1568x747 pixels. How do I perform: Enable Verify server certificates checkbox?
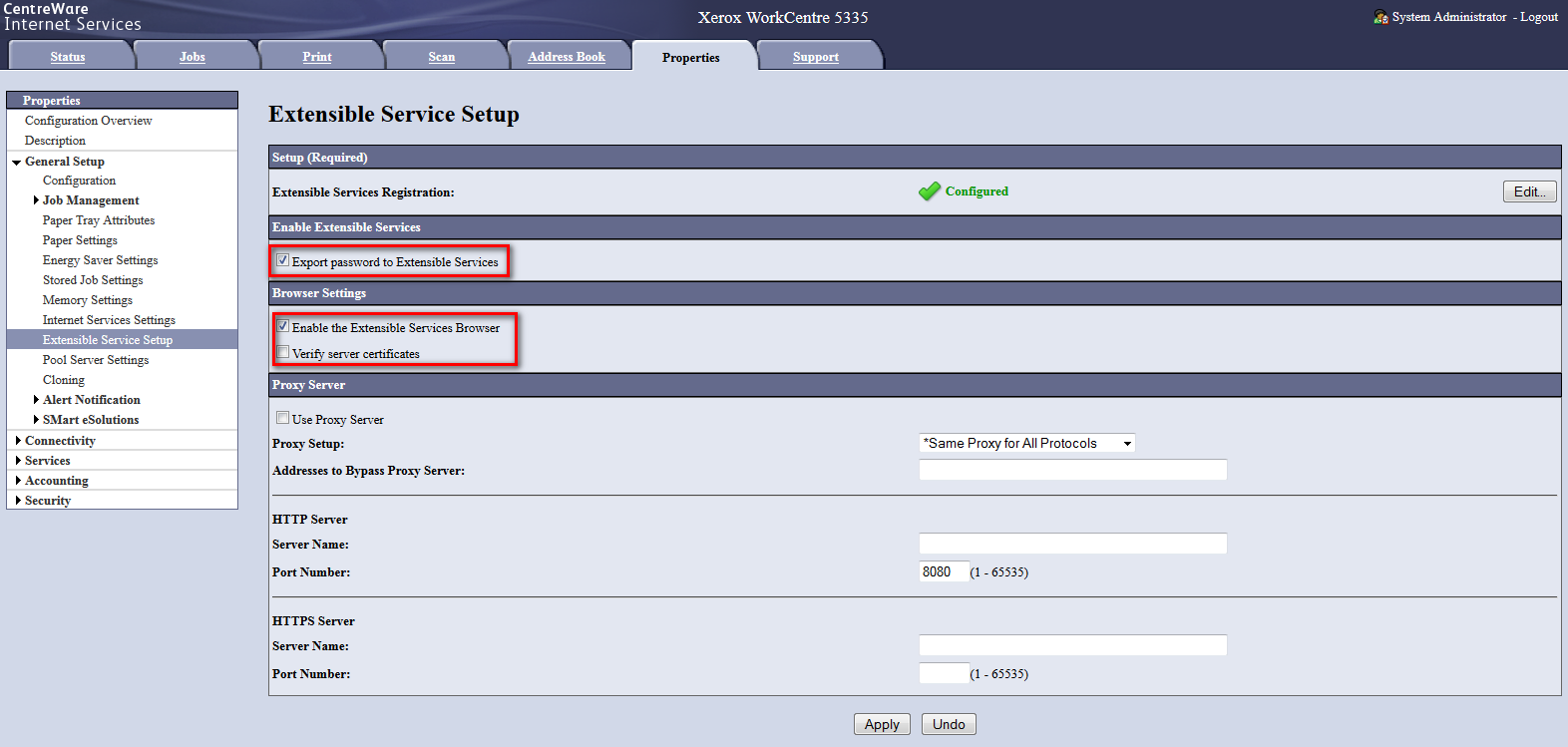tap(283, 352)
